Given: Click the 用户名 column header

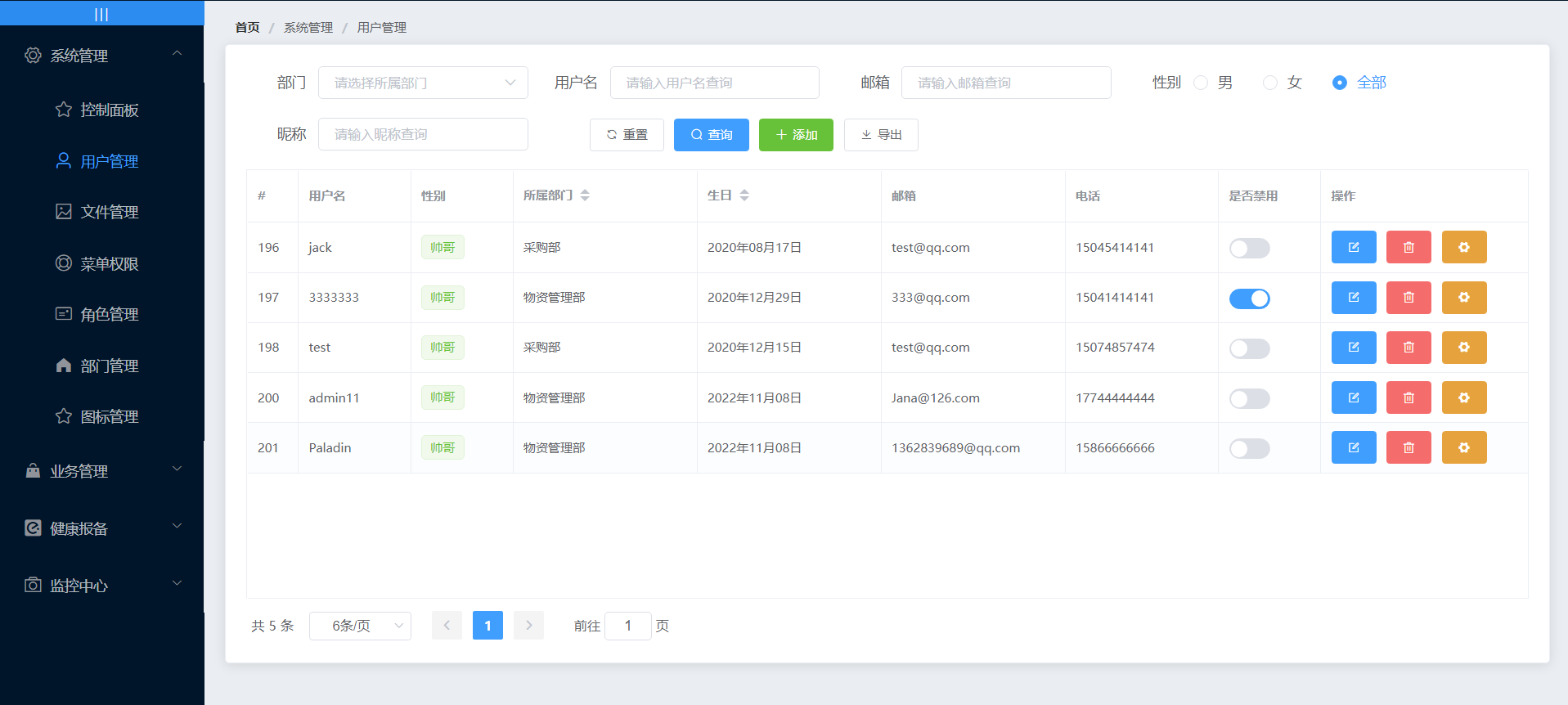Looking at the screenshot, I should [x=327, y=195].
